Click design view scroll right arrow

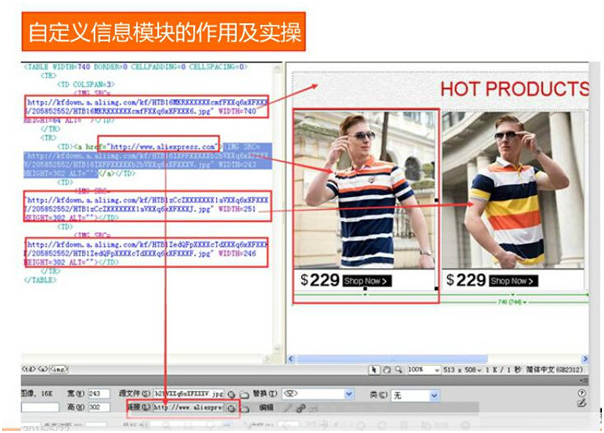point(585,359)
